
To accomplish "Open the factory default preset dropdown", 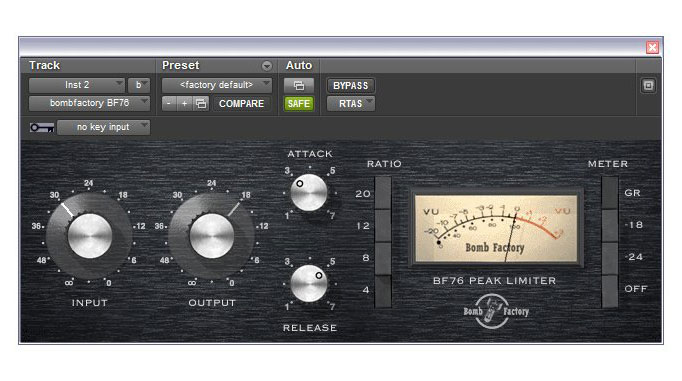I will [x=217, y=85].
